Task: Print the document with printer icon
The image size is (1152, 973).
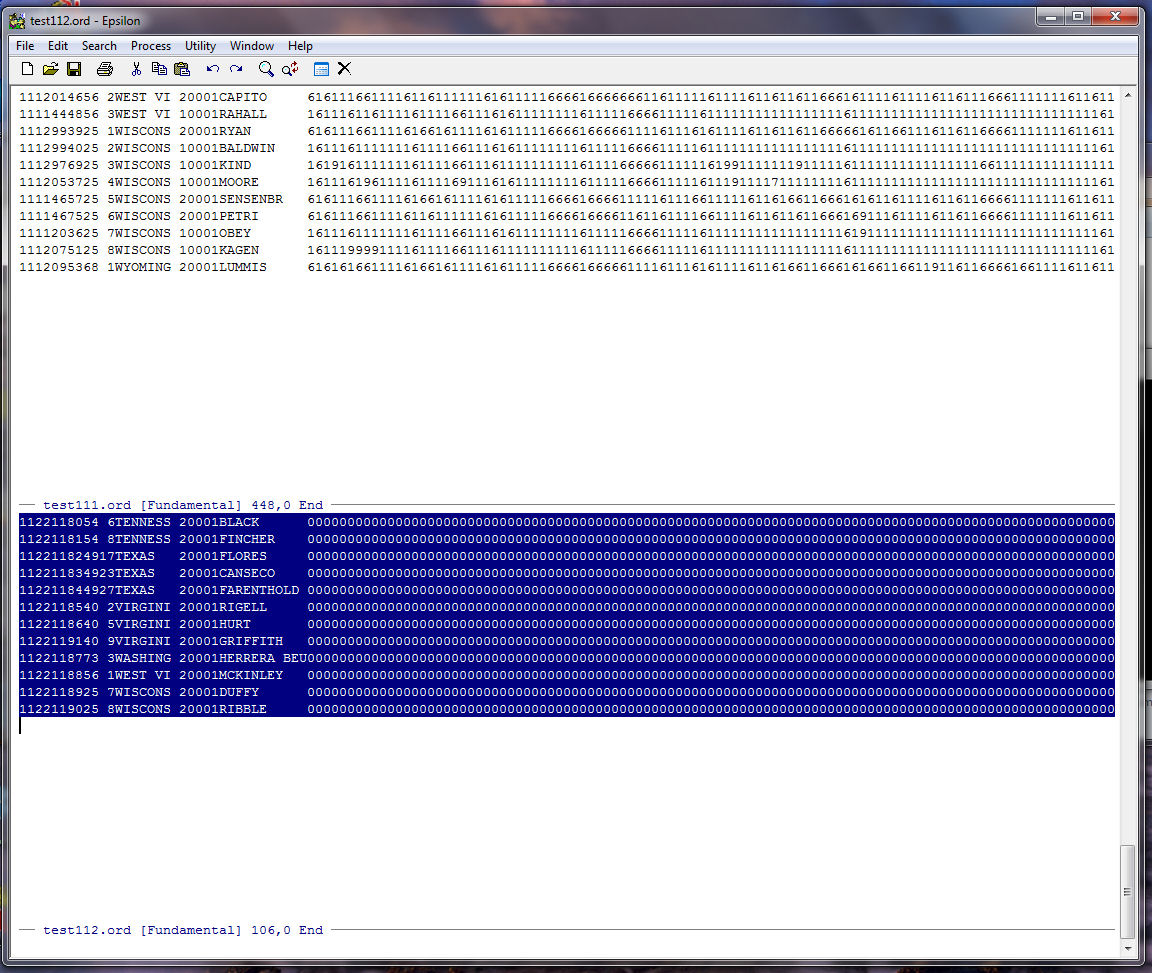Action: [x=105, y=69]
